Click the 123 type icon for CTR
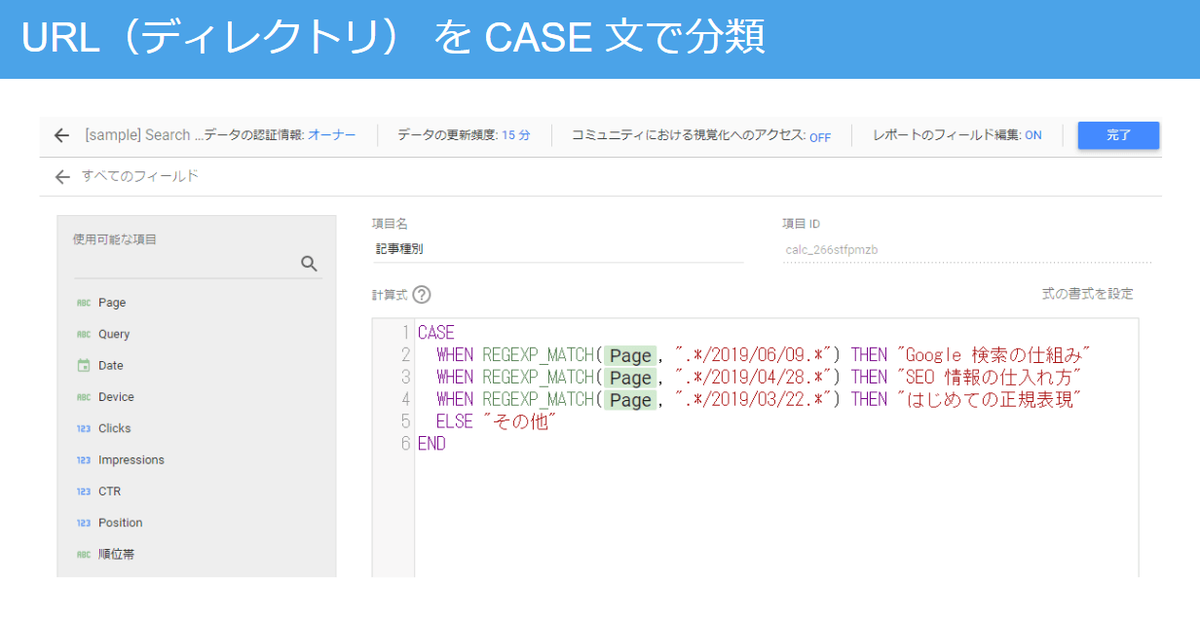Screen dimensions: 1200x619 click(x=84, y=492)
